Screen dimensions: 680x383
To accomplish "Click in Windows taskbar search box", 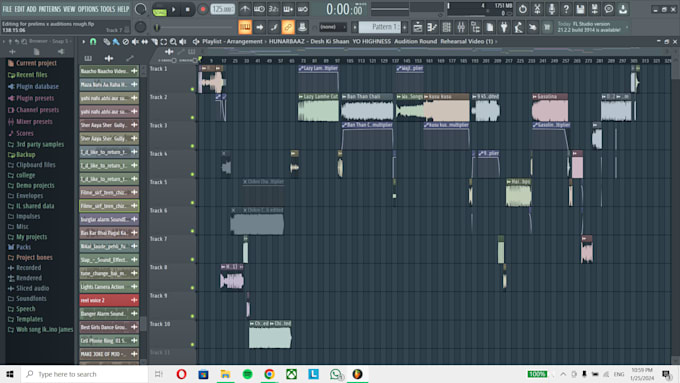I will pos(85,374).
